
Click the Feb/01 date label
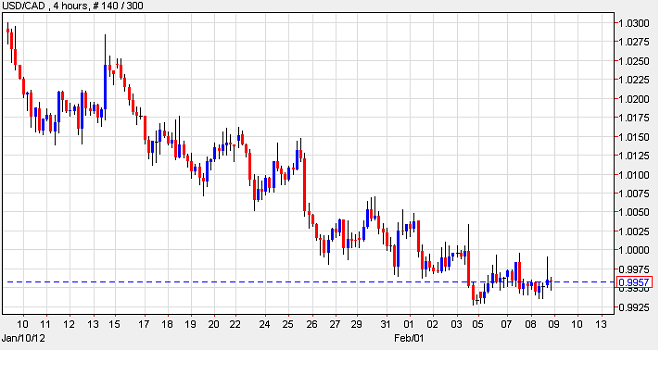coord(409,338)
